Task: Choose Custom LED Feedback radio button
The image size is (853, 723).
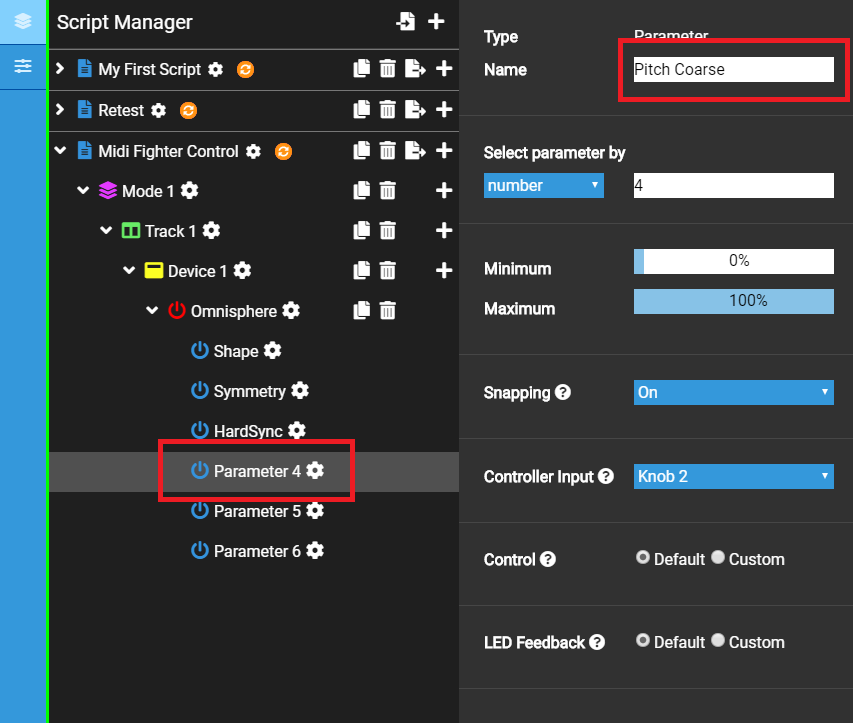Action: coord(718,641)
